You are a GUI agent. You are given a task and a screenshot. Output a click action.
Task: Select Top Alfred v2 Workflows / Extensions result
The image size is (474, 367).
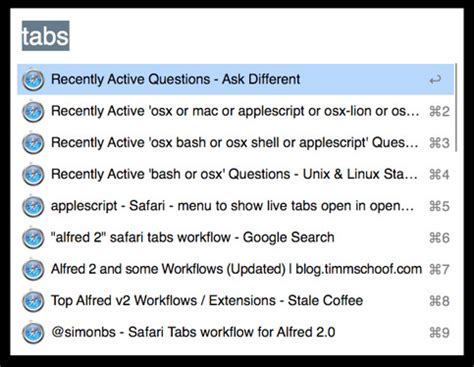pyautogui.click(x=235, y=301)
